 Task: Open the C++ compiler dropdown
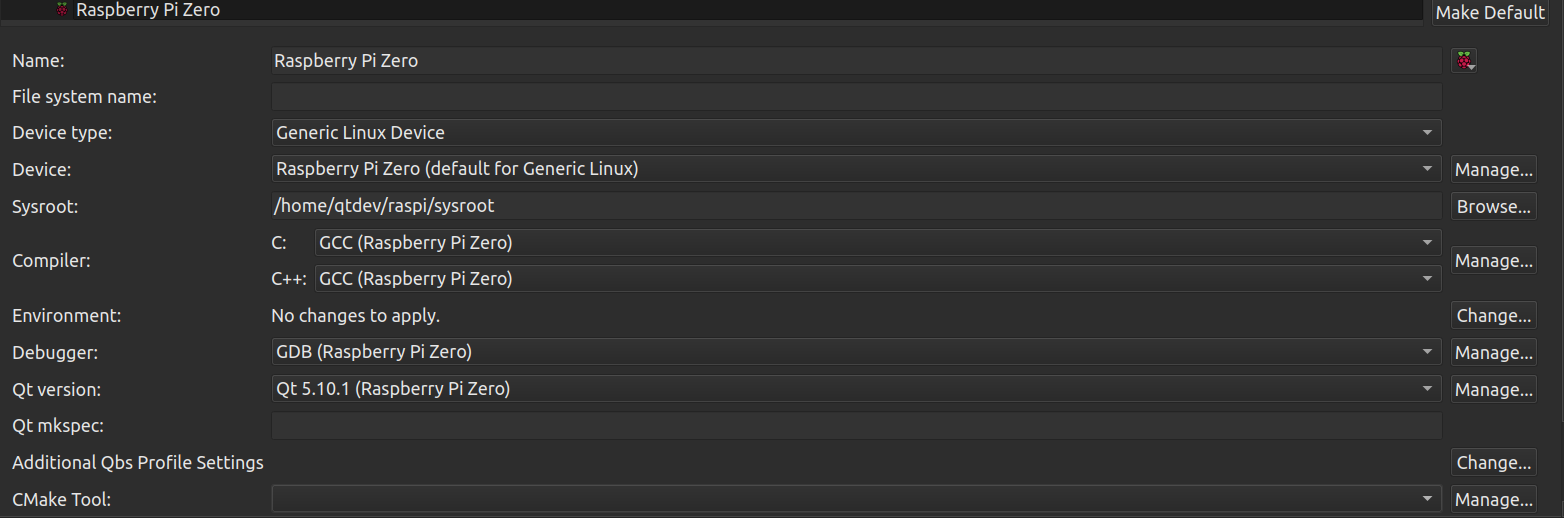tap(879, 279)
